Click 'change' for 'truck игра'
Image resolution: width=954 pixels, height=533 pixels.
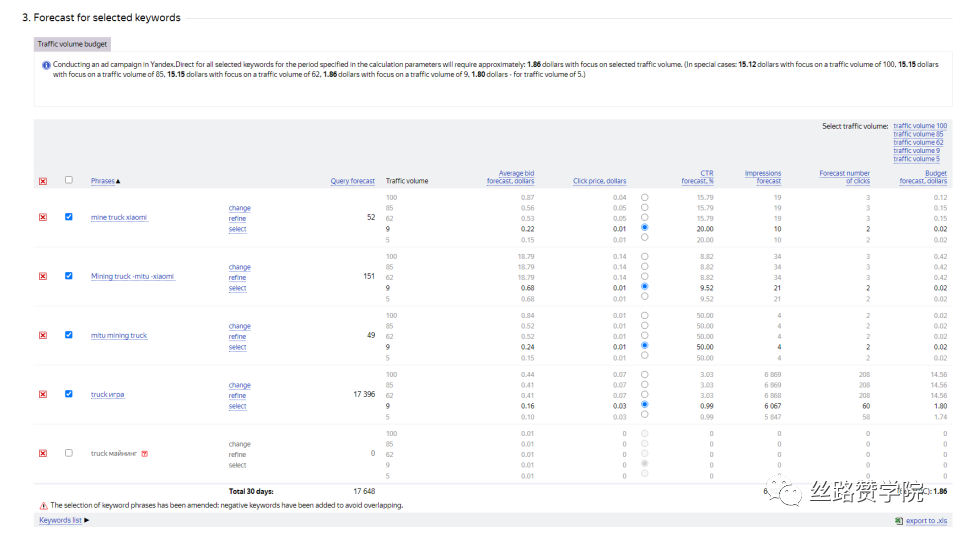pos(240,385)
